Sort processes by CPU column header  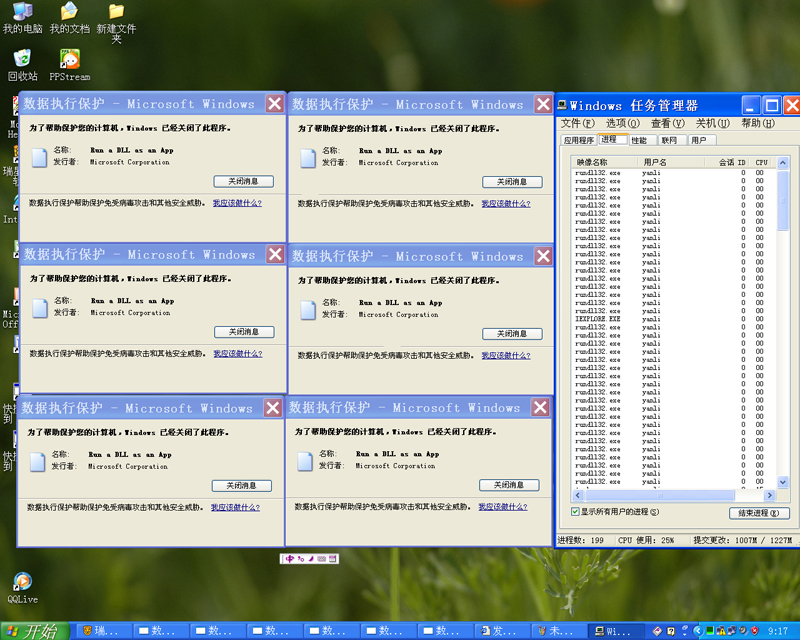coord(761,162)
